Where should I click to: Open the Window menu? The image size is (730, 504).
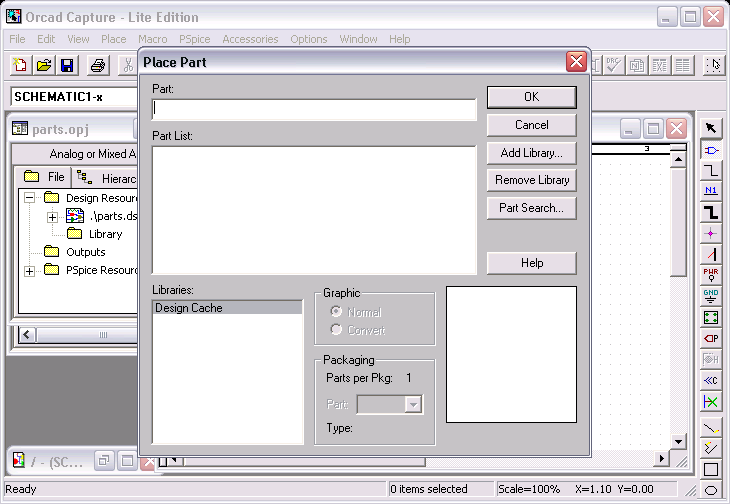(358, 39)
